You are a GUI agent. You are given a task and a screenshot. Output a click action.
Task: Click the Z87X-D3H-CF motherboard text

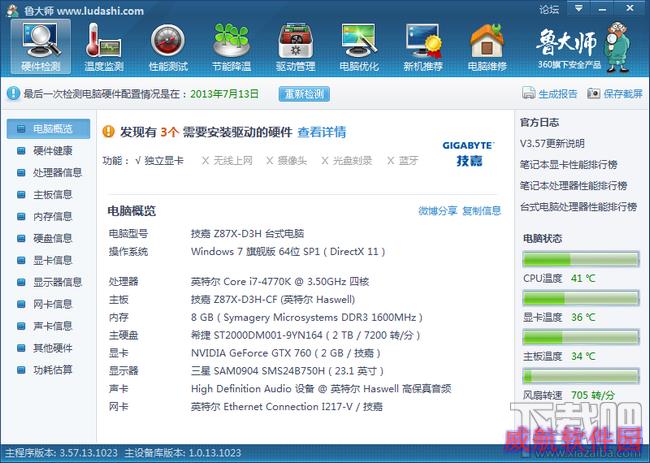click(x=273, y=300)
